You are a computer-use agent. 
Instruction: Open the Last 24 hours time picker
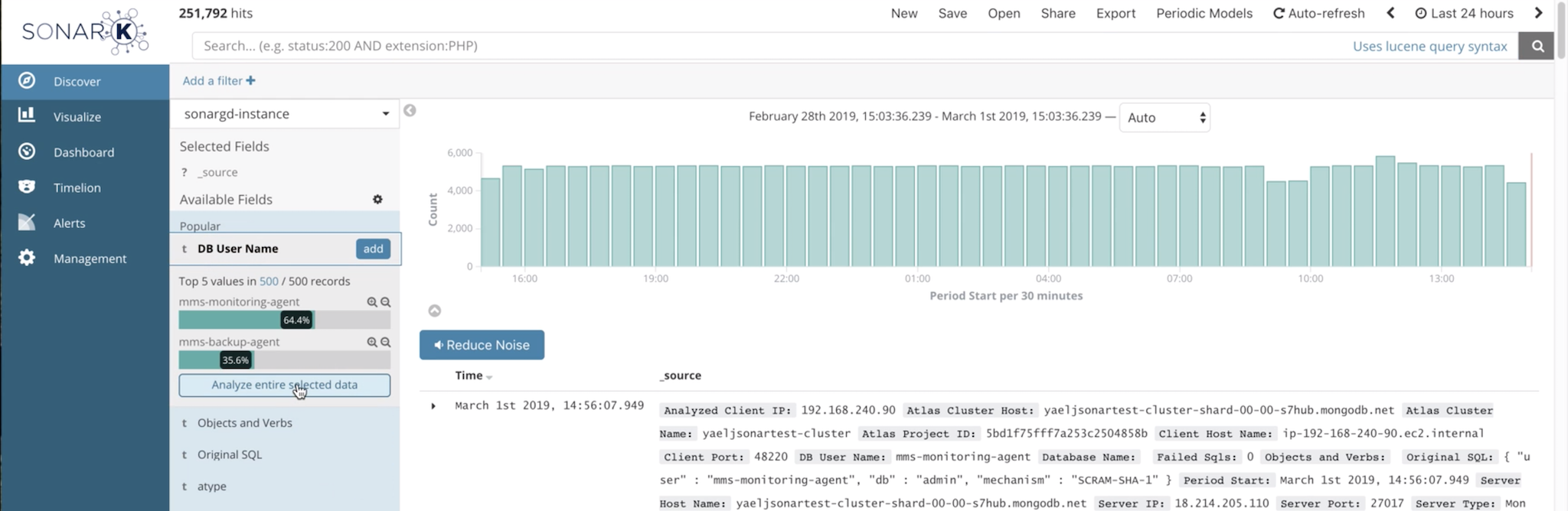(x=1472, y=13)
